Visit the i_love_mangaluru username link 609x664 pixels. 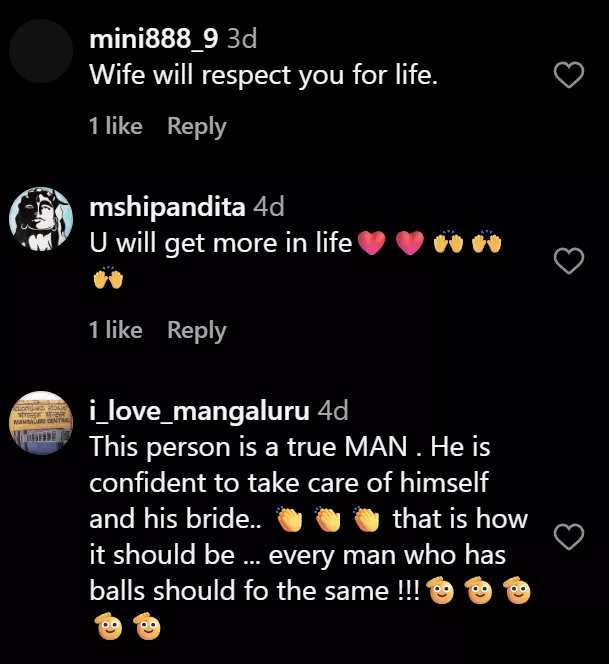tap(199, 410)
